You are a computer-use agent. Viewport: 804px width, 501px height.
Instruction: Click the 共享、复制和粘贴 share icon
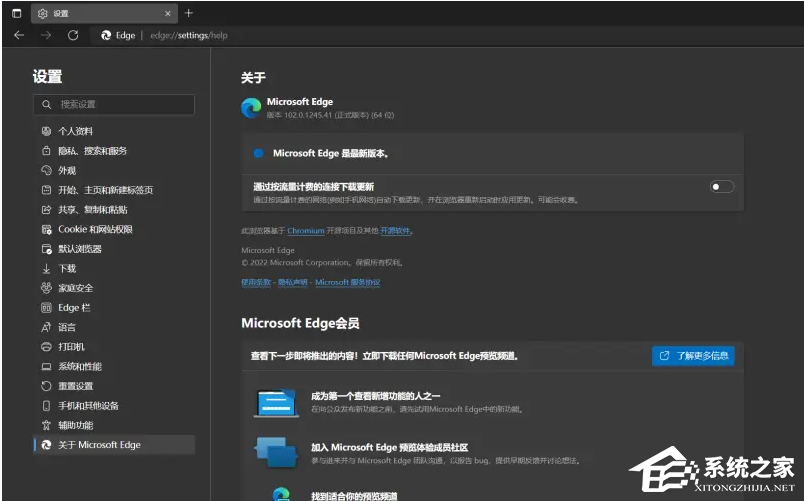click(x=46, y=210)
